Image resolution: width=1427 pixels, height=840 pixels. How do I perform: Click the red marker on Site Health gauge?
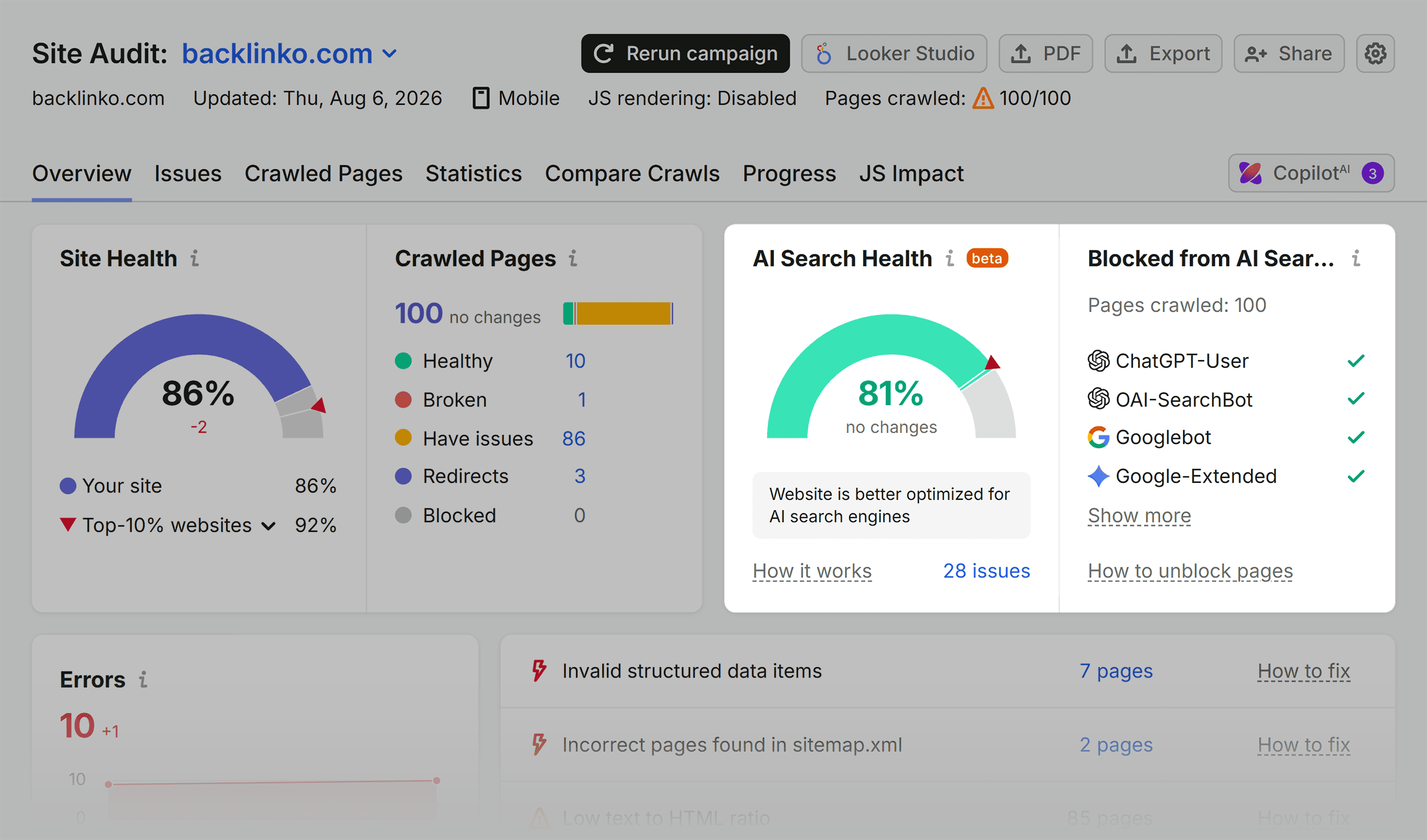319,405
